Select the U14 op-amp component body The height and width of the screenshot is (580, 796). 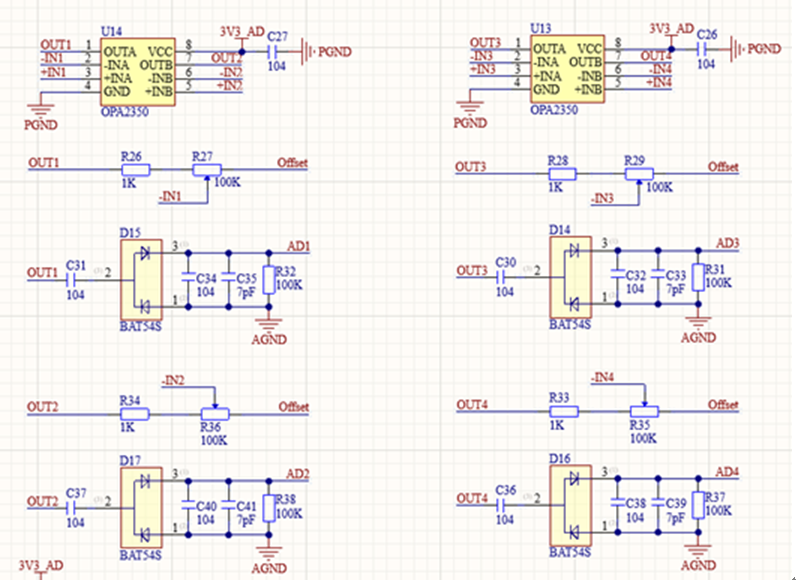coord(138,72)
